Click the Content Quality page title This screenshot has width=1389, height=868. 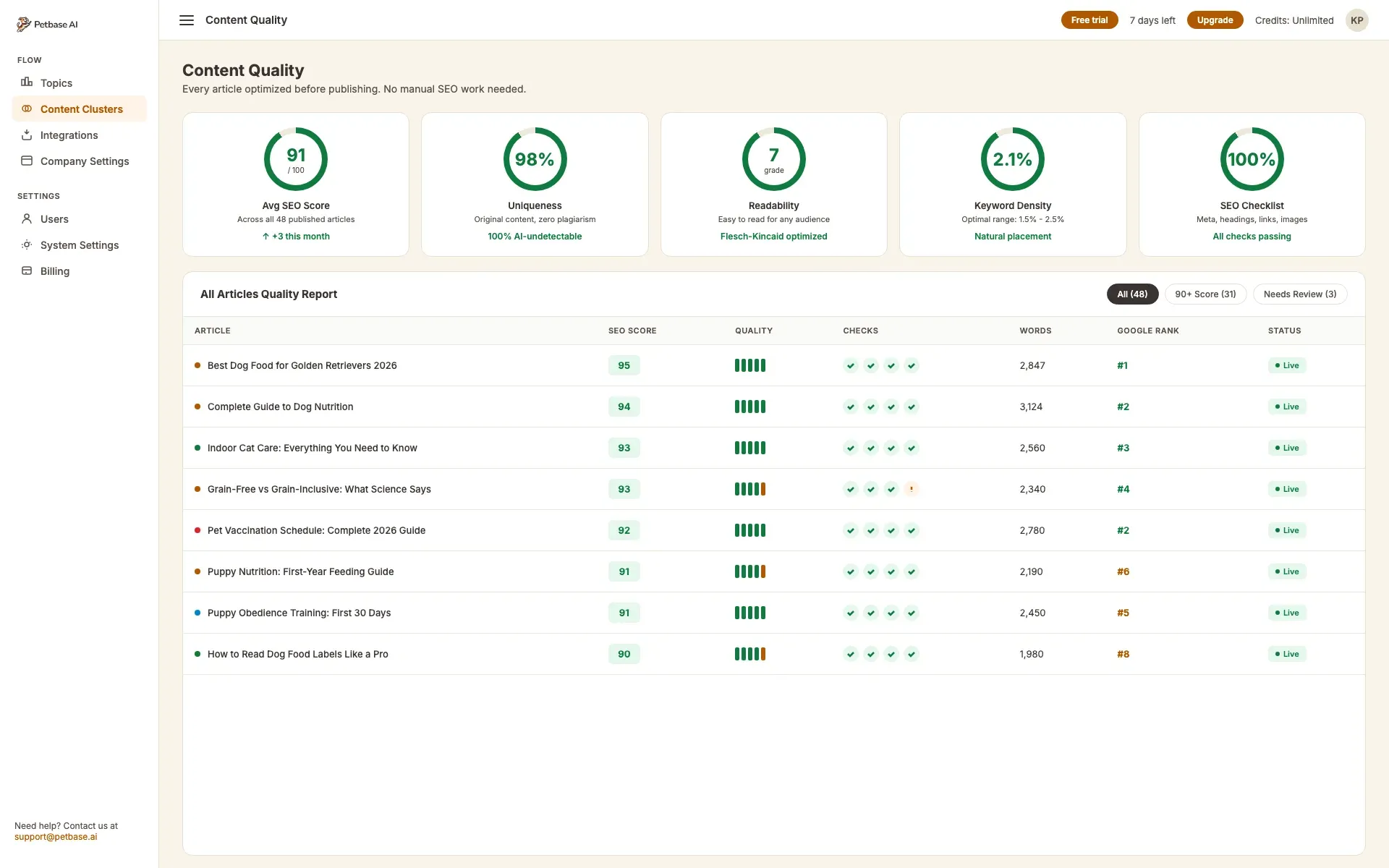[243, 70]
